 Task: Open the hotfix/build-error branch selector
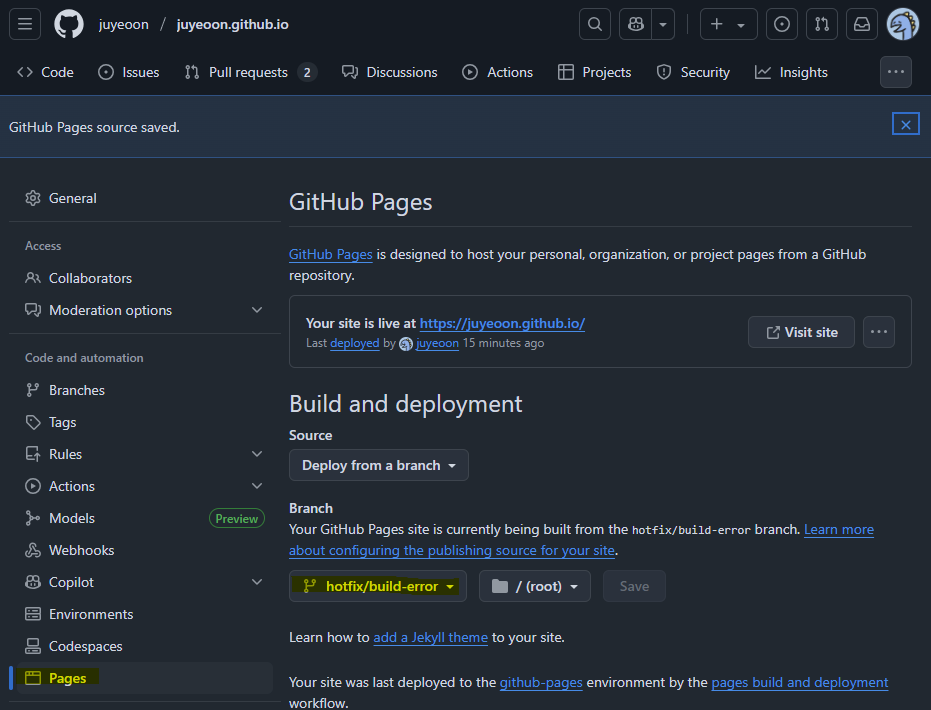click(x=378, y=586)
